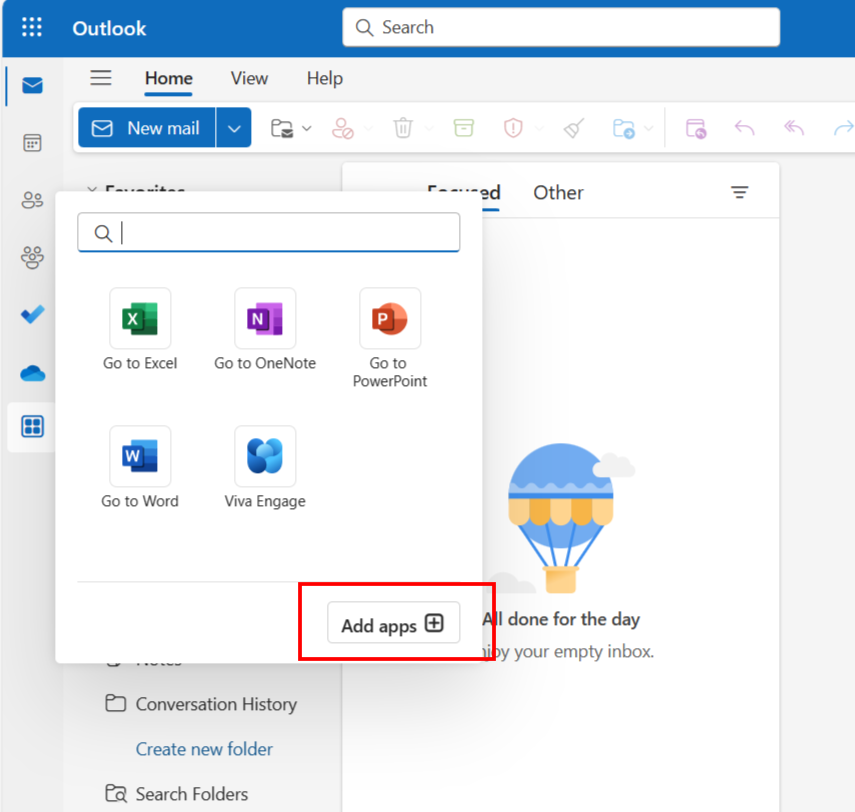Click the Move to folder icon
This screenshot has width=855, height=812.
[x=624, y=129]
